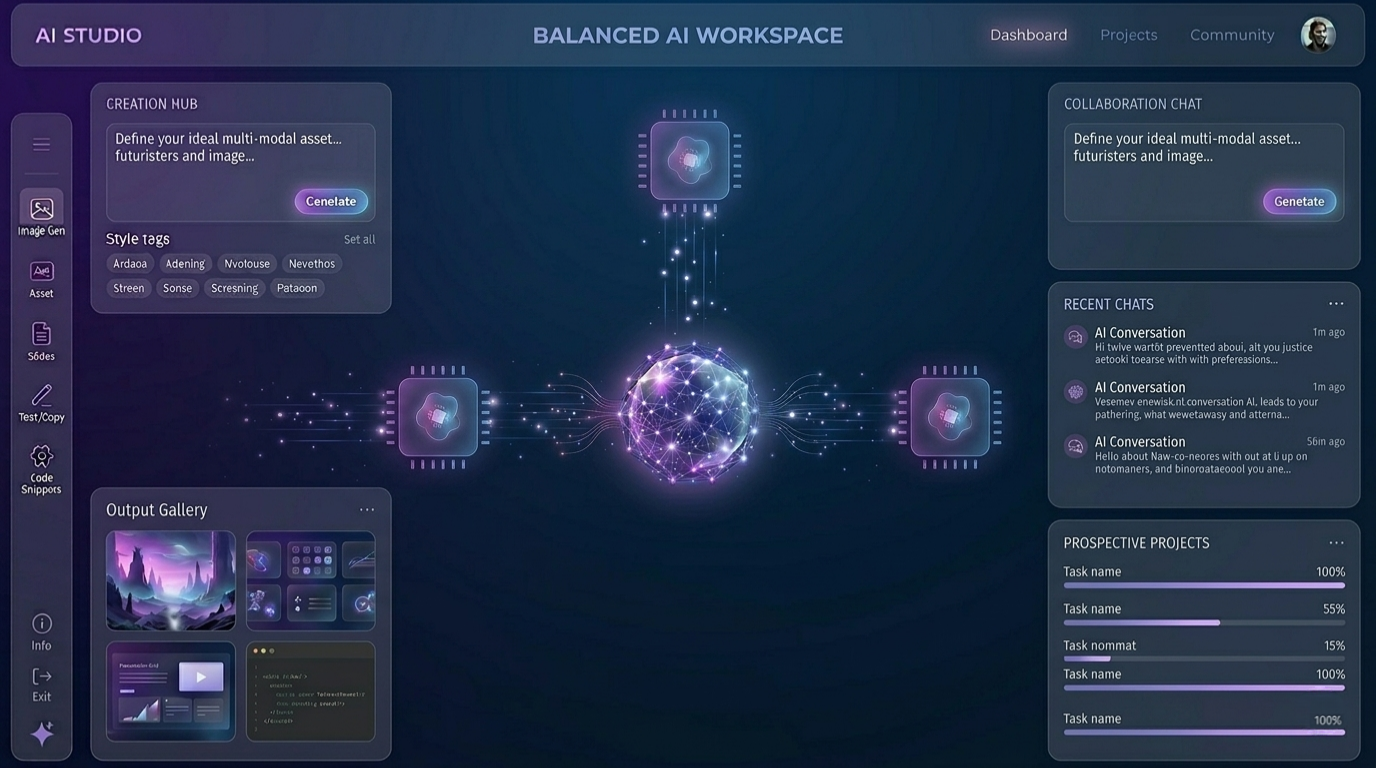Viewport: 1376px width, 768px height.
Task: Click the right chip node icon
Action: [x=950, y=417]
